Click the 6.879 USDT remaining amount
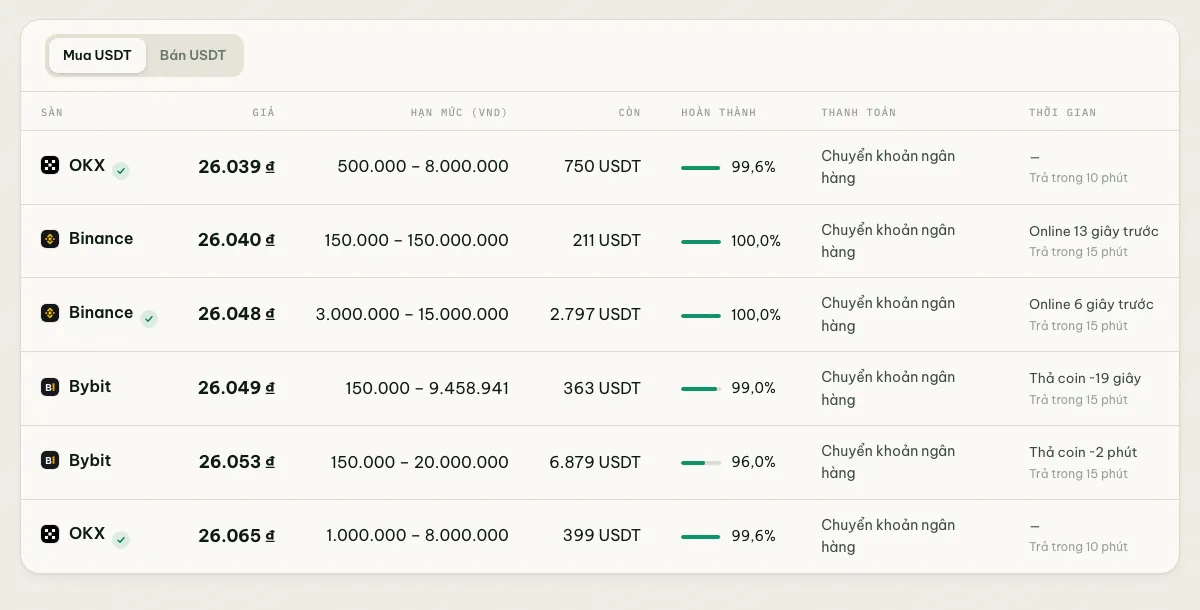 tap(595, 463)
